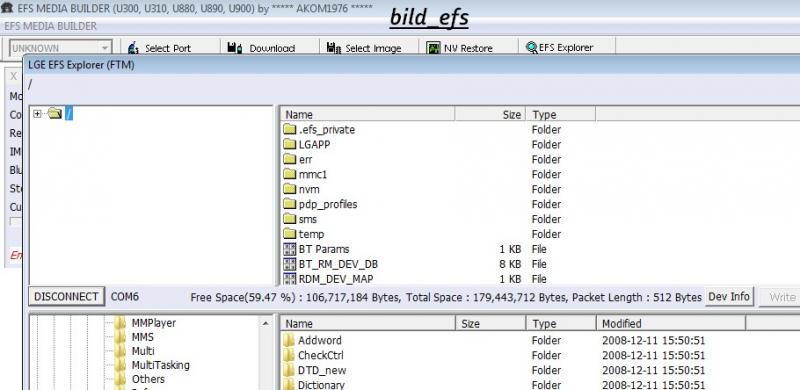Screen dimensions: 800x390
Task: Click the sms folder icon
Action: click(290, 219)
